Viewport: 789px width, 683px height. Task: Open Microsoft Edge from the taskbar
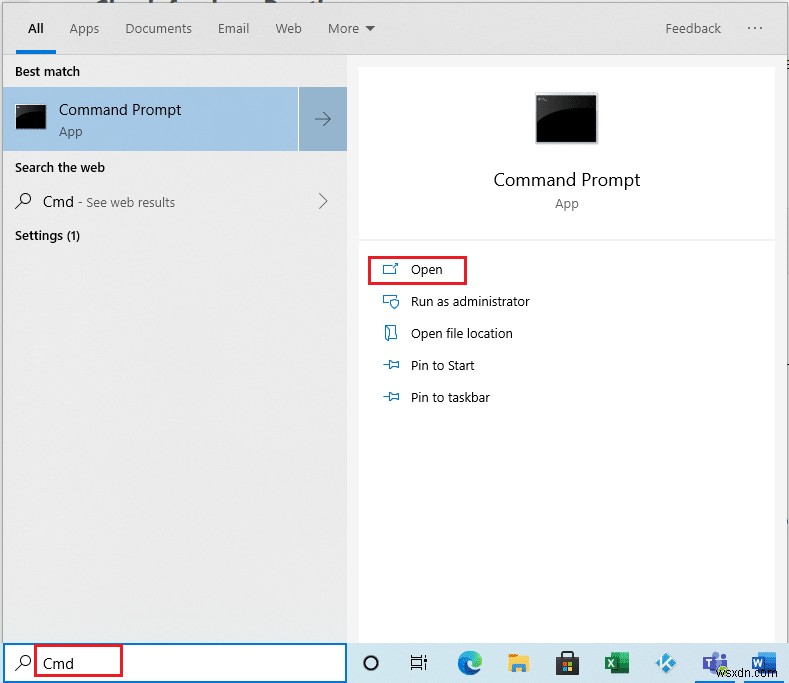click(470, 663)
